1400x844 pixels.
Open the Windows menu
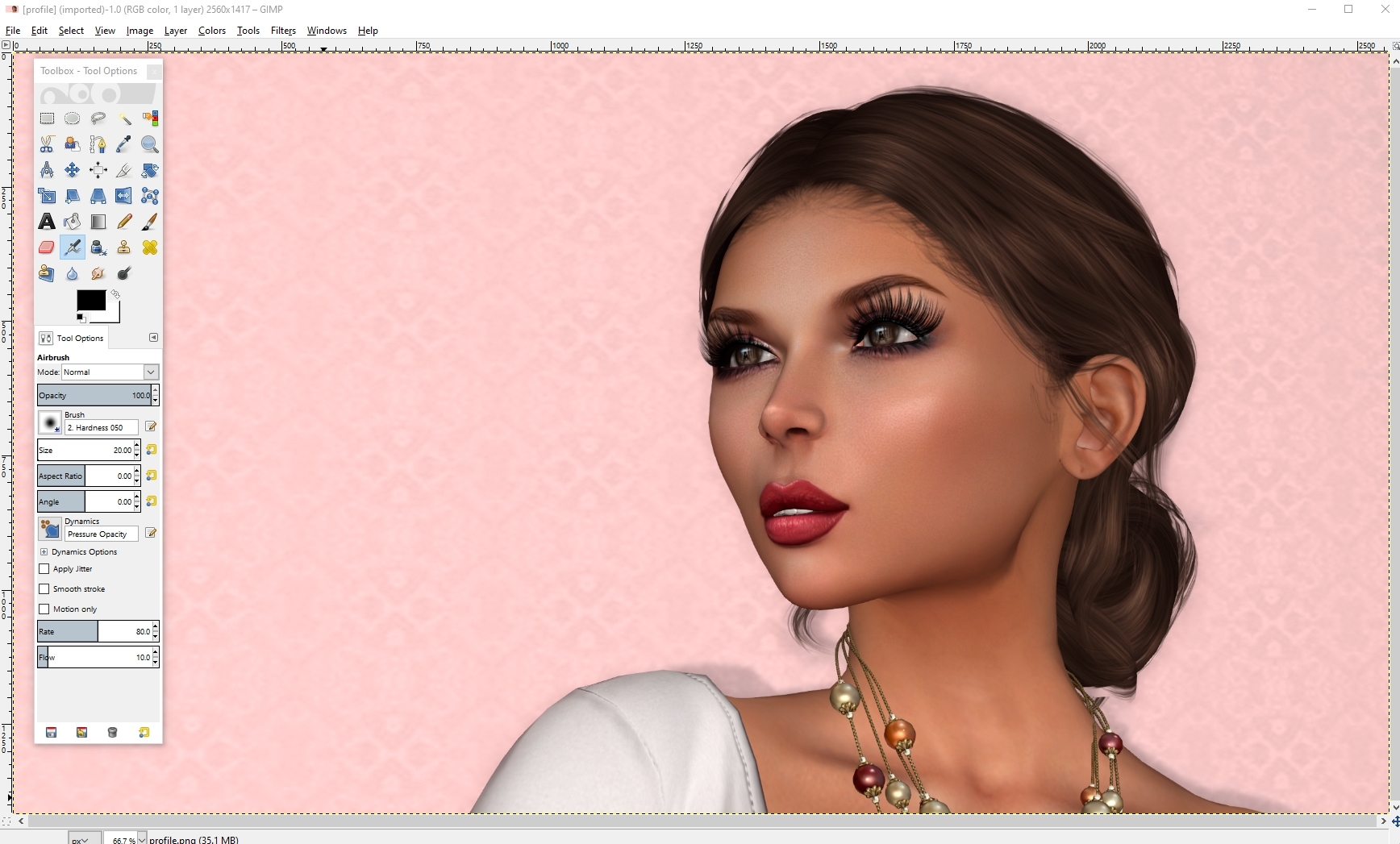[x=327, y=31]
